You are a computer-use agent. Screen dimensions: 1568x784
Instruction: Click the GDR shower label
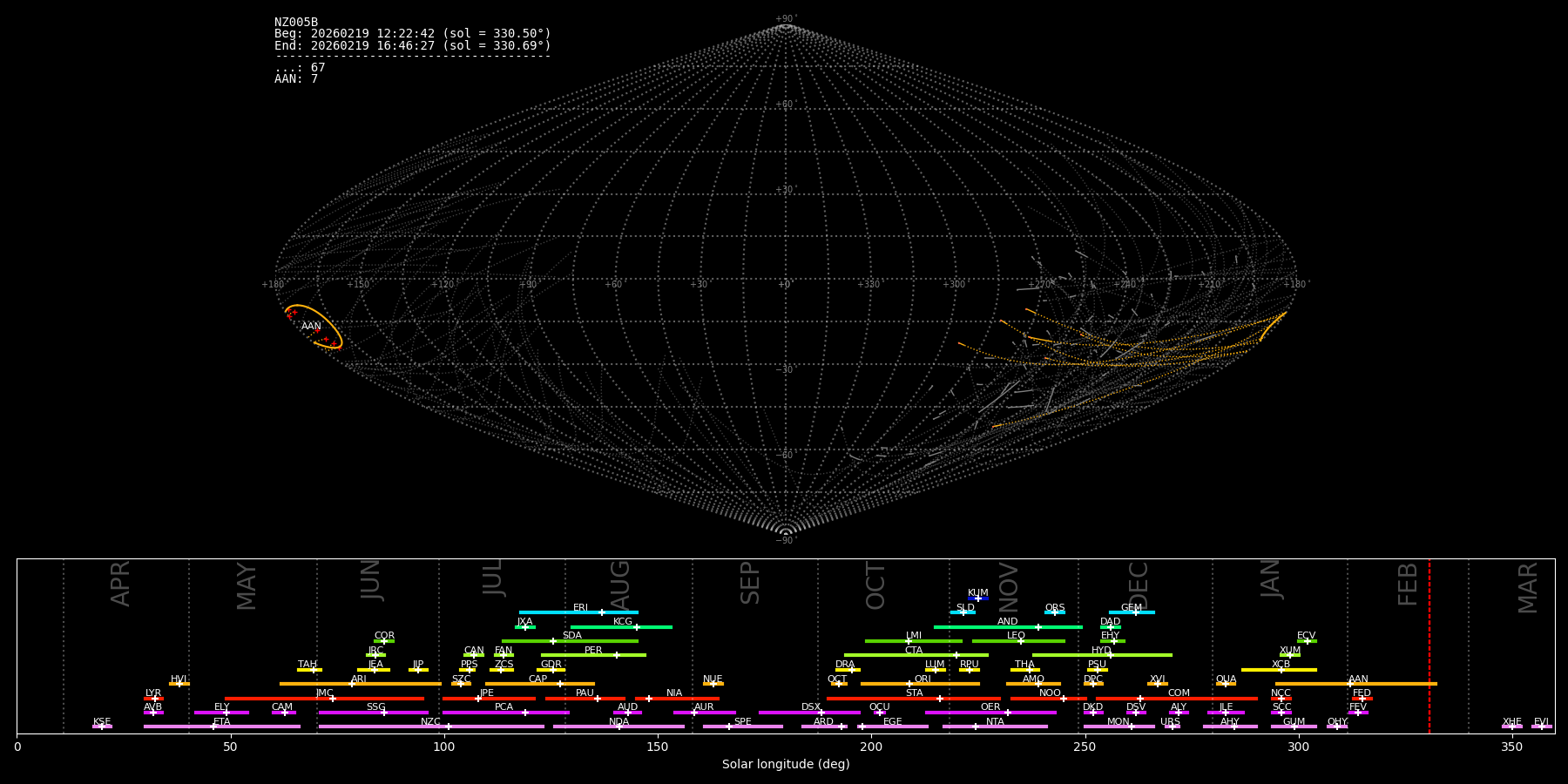[x=551, y=665]
